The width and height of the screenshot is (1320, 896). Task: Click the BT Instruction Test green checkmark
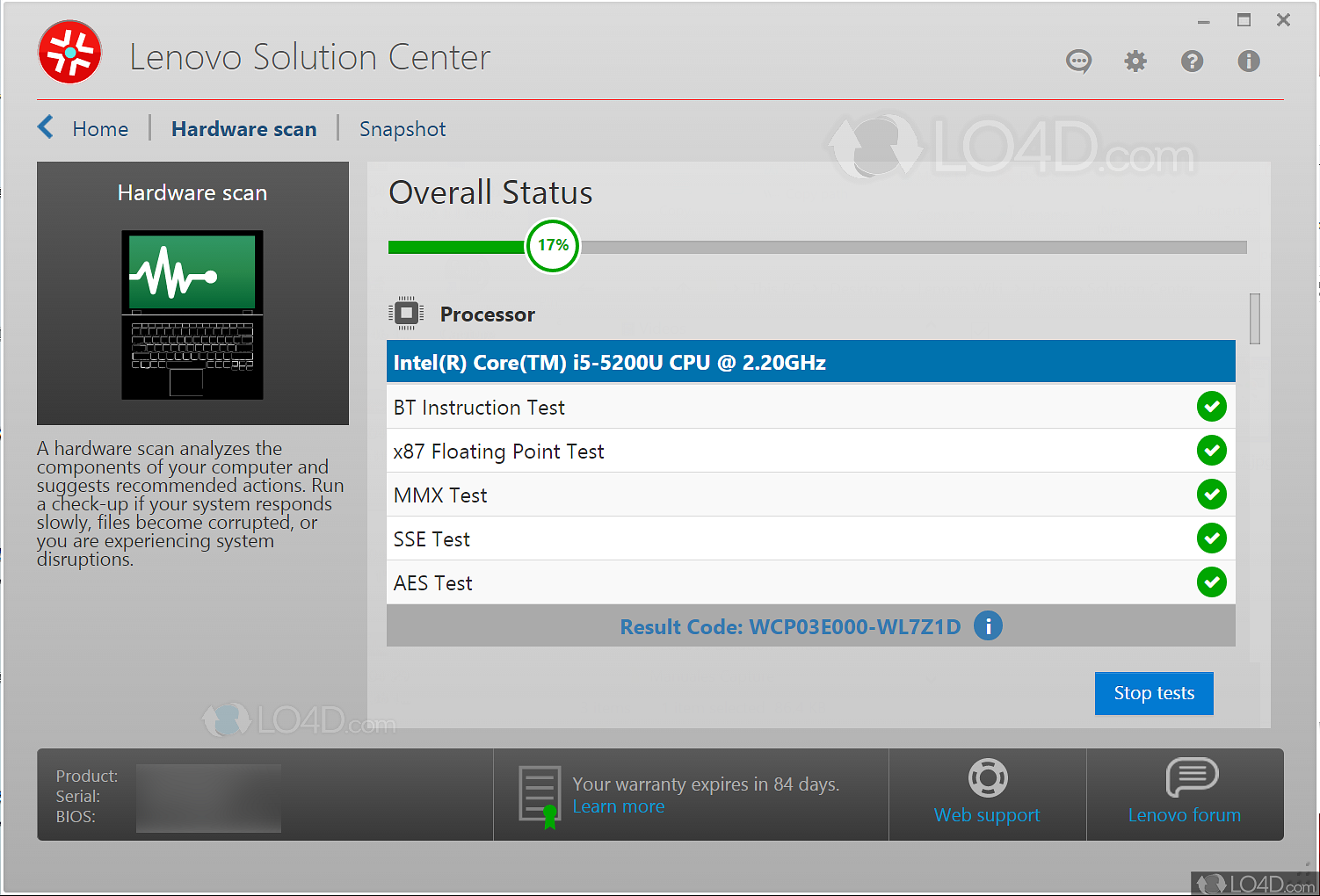pyautogui.click(x=1211, y=407)
